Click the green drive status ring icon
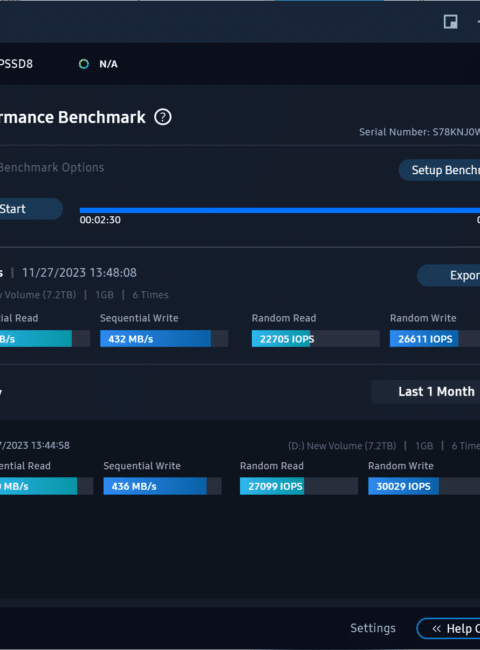The width and height of the screenshot is (480, 650). [x=84, y=64]
